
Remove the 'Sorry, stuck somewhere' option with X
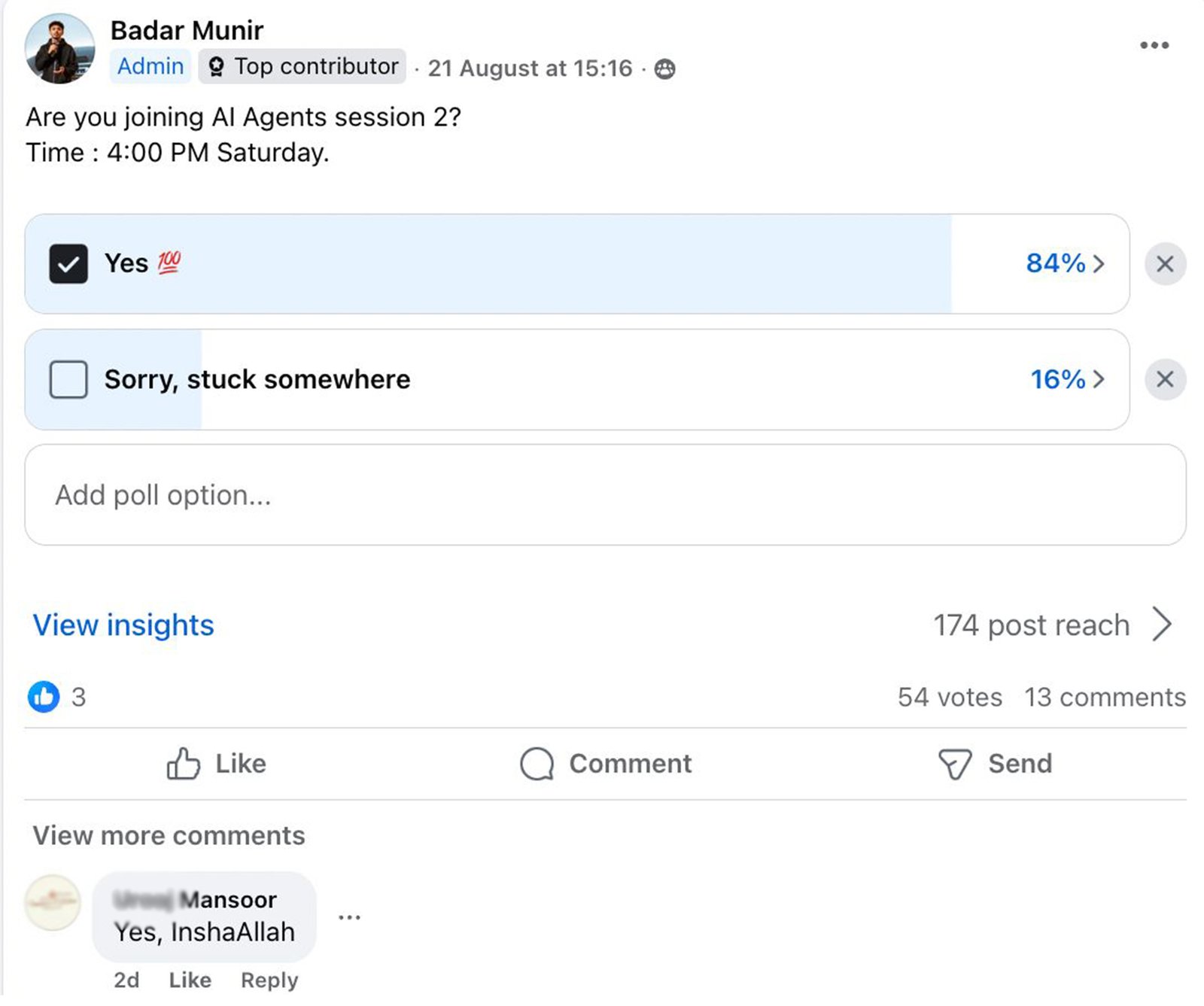click(x=1165, y=379)
